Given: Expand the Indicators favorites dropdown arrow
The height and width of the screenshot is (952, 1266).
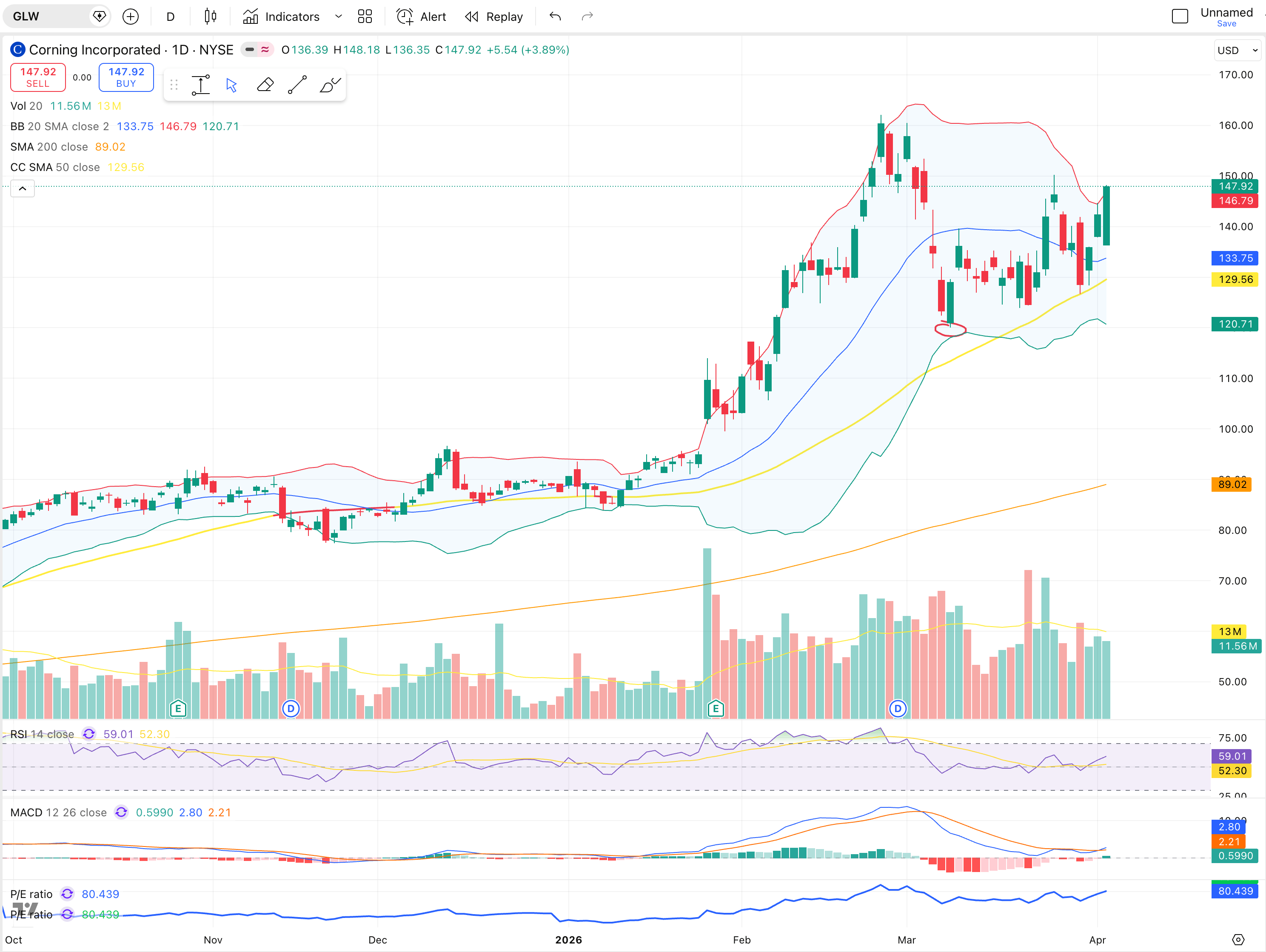Looking at the screenshot, I should (338, 17).
